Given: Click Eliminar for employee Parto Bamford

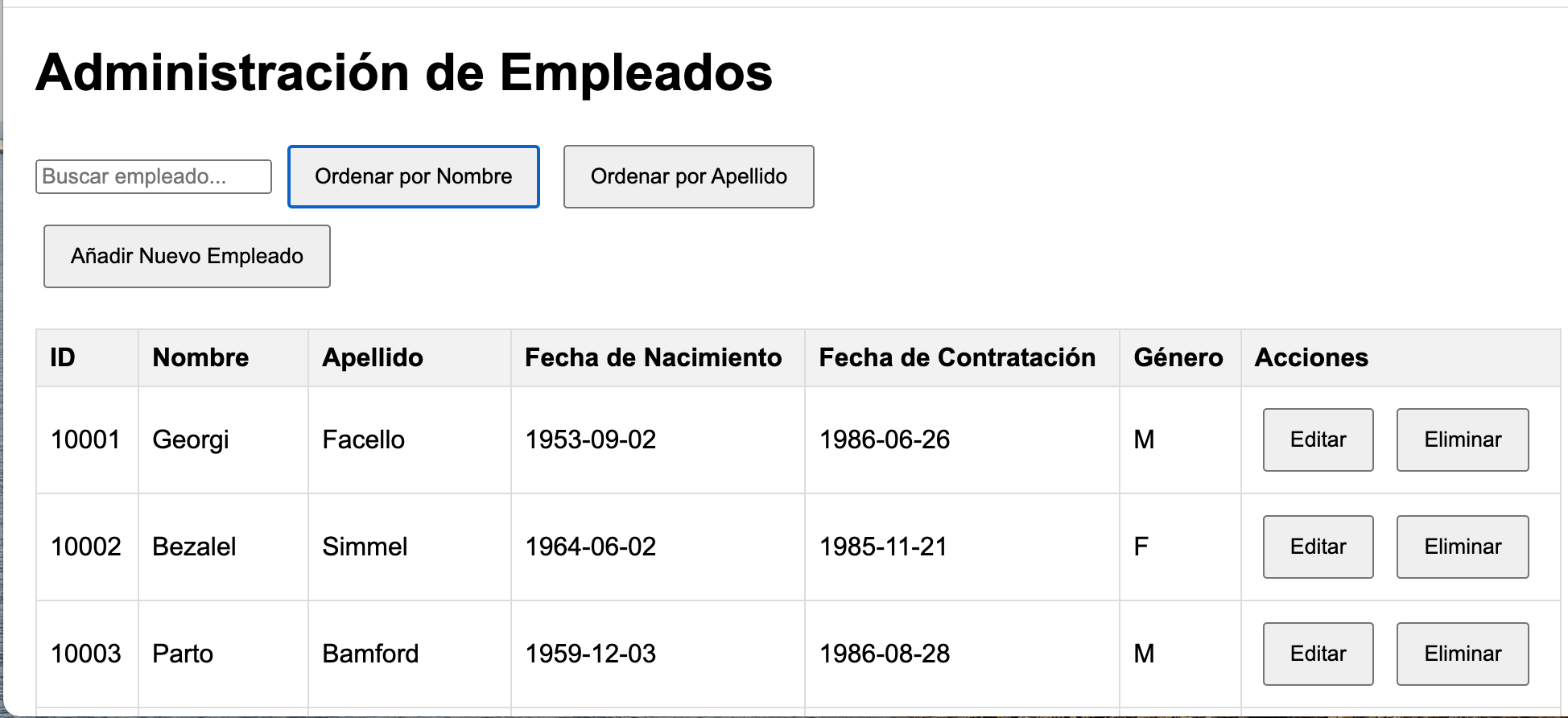Looking at the screenshot, I should click(1462, 654).
